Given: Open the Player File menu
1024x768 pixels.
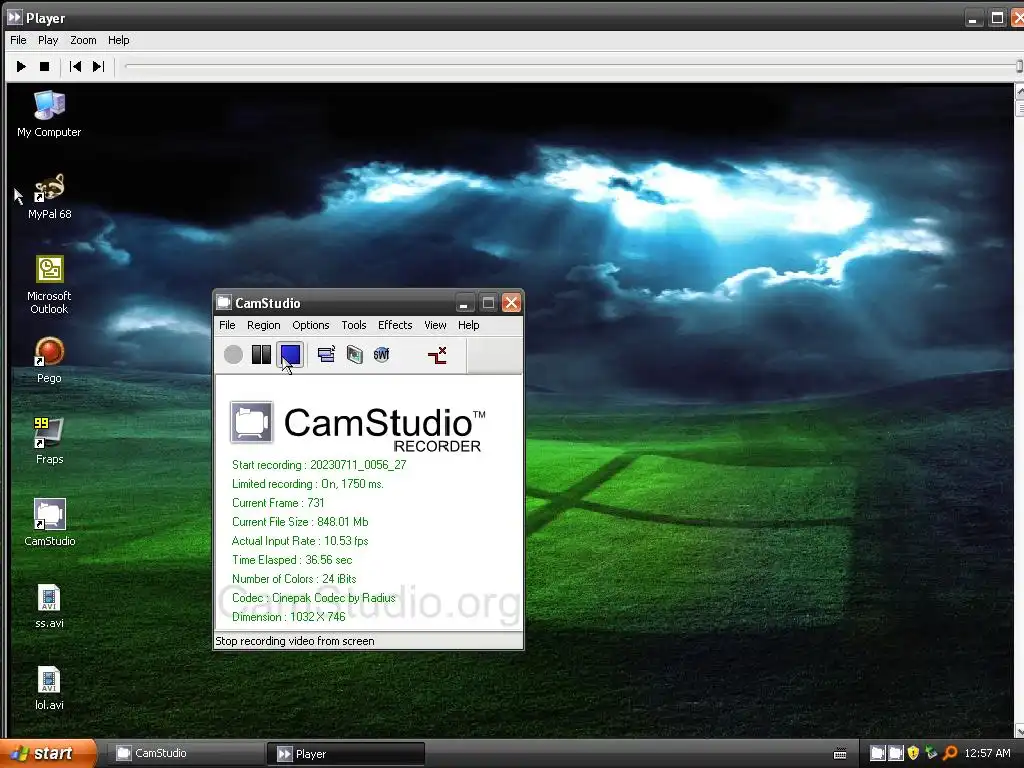Looking at the screenshot, I should pyautogui.click(x=18, y=40).
